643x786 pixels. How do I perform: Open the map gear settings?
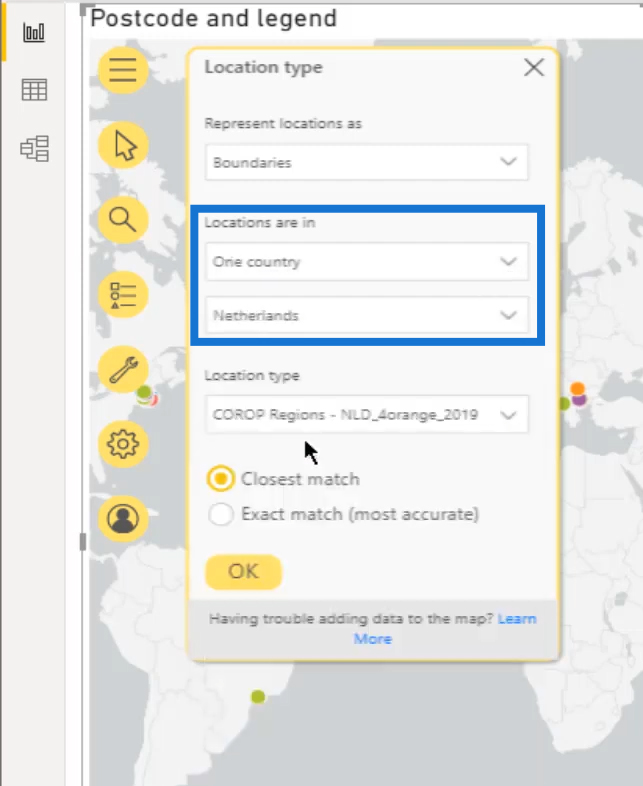[123, 444]
